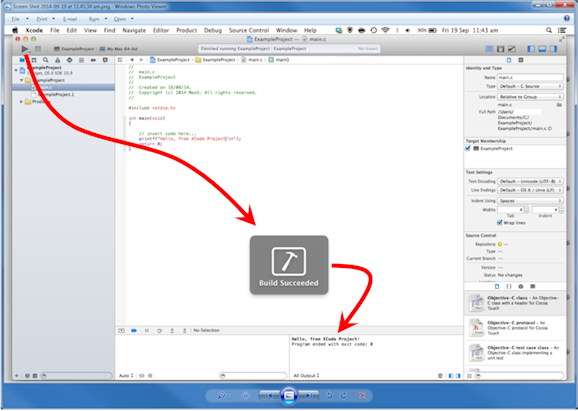Expand the Products folder
The image size is (578, 411).
(21, 102)
